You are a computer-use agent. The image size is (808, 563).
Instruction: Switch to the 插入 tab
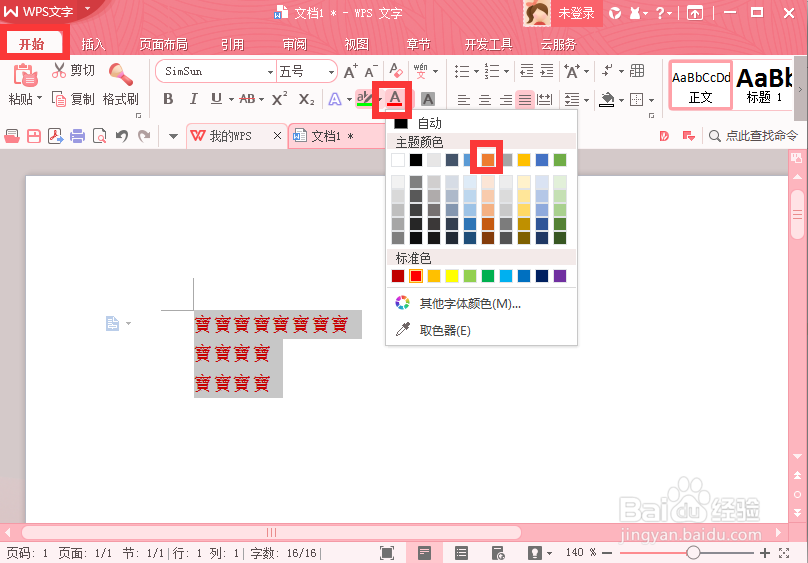point(93,44)
